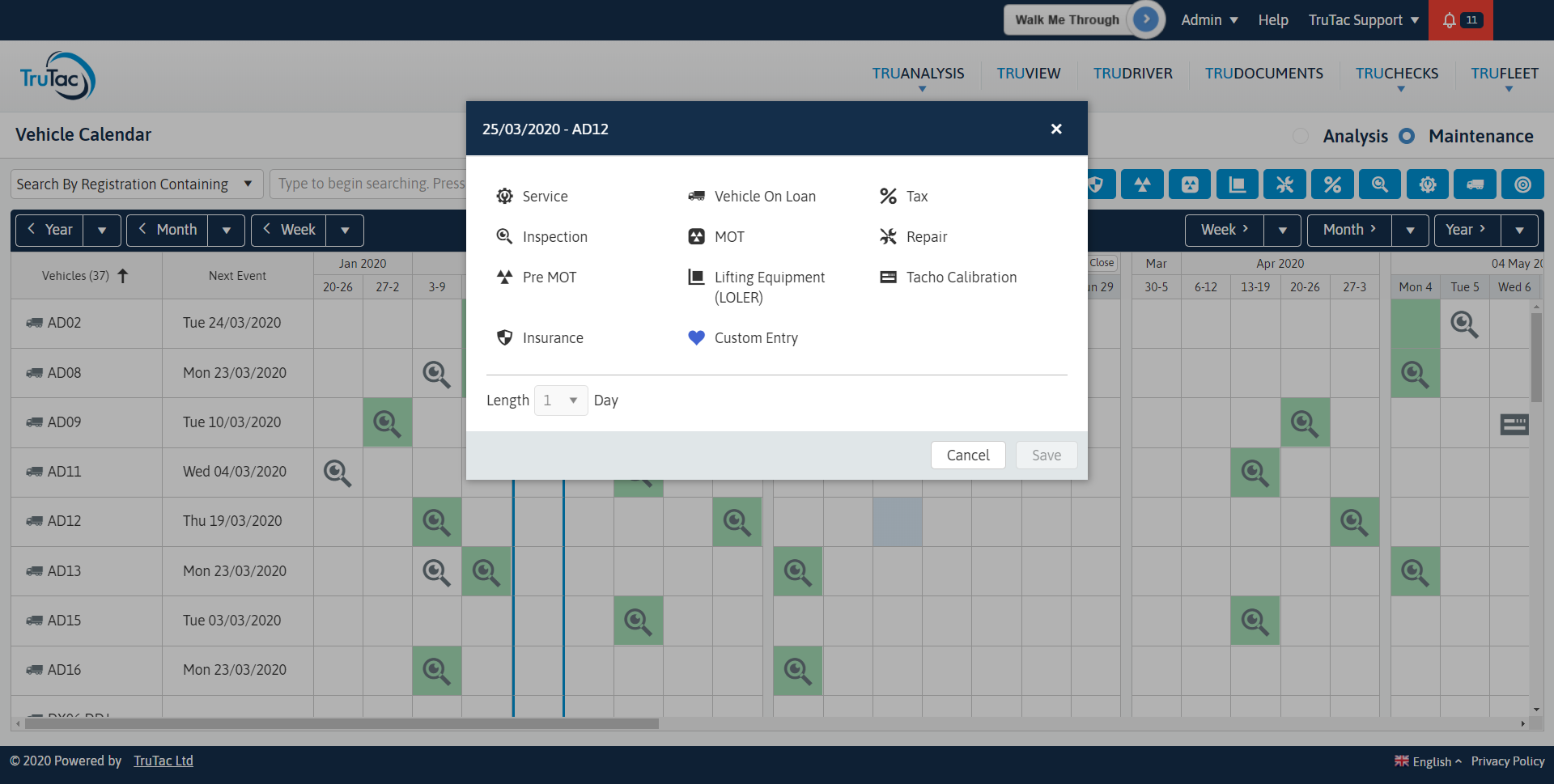Filter by Inspection magnifier toolbar icon
Screen dimensions: 1554x784
1380,184
